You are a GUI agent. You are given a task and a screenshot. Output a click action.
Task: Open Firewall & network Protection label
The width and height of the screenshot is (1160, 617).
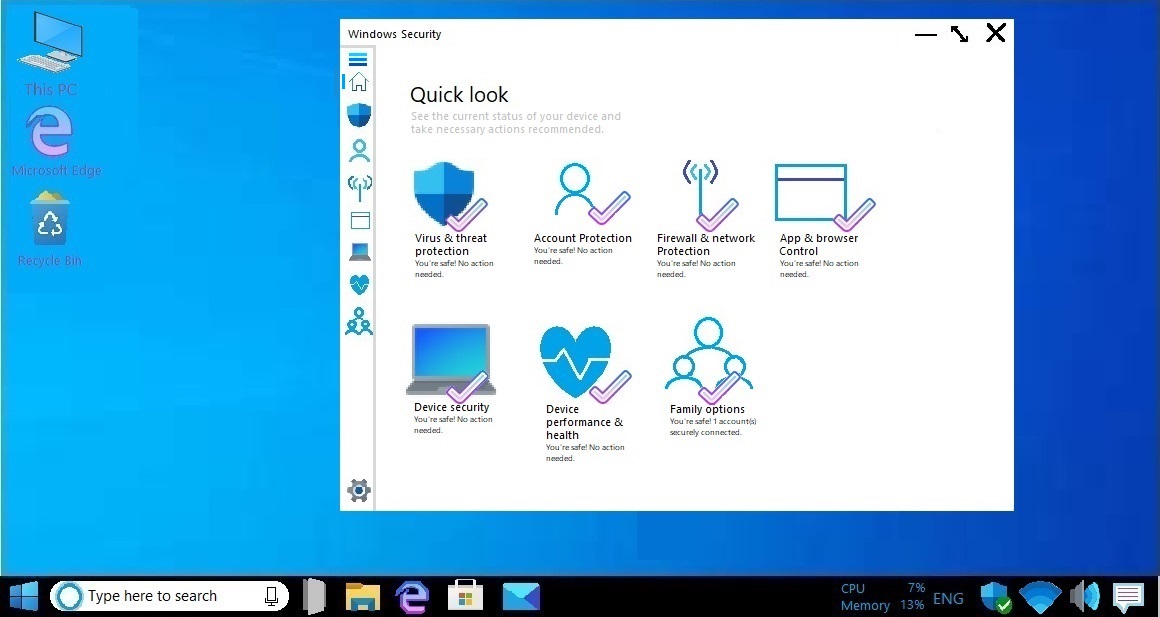click(x=706, y=244)
